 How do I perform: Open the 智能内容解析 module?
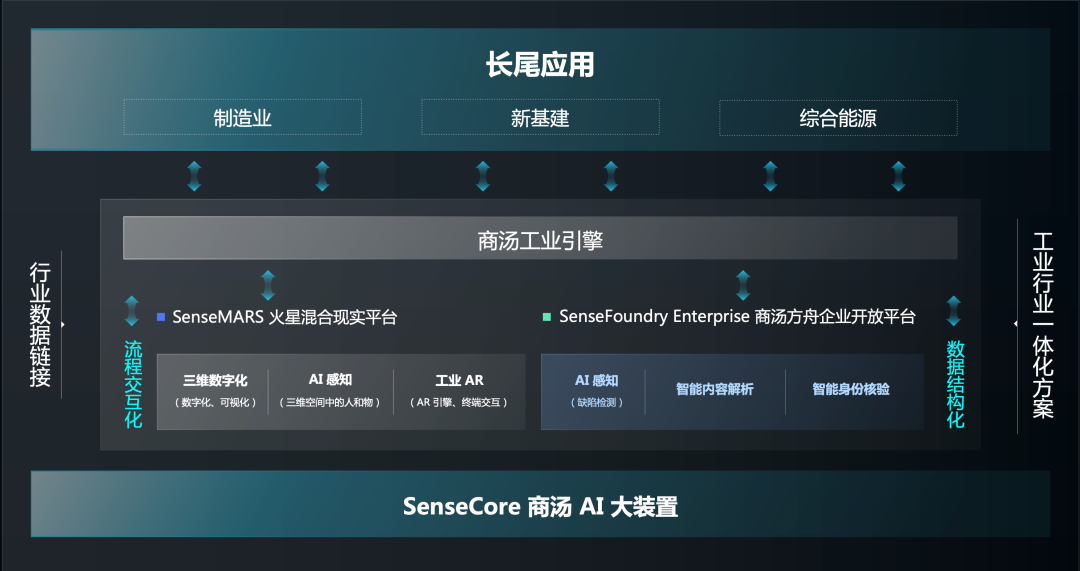(715, 389)
